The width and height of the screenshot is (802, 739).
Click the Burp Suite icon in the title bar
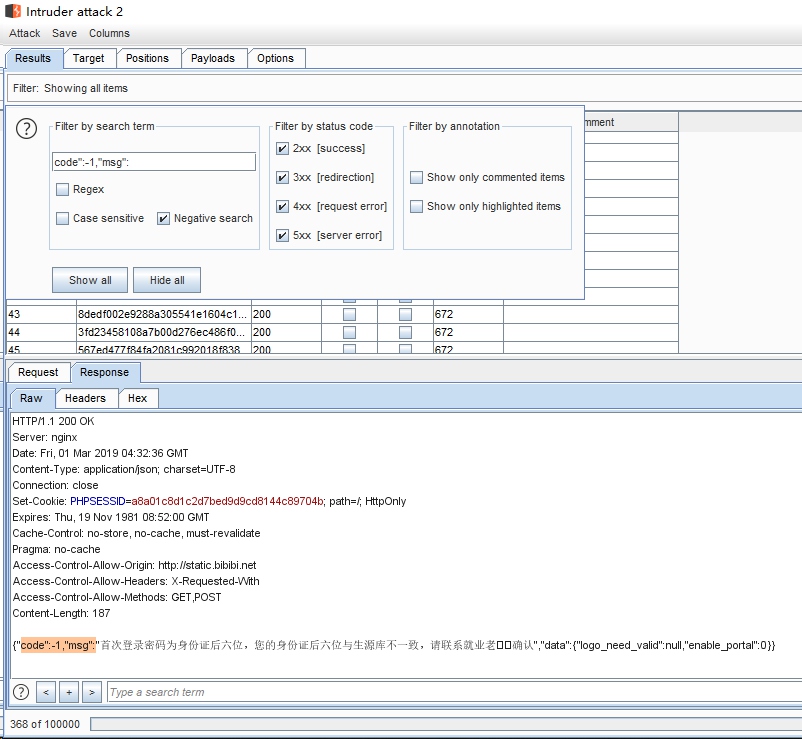[x=13, y=11]
